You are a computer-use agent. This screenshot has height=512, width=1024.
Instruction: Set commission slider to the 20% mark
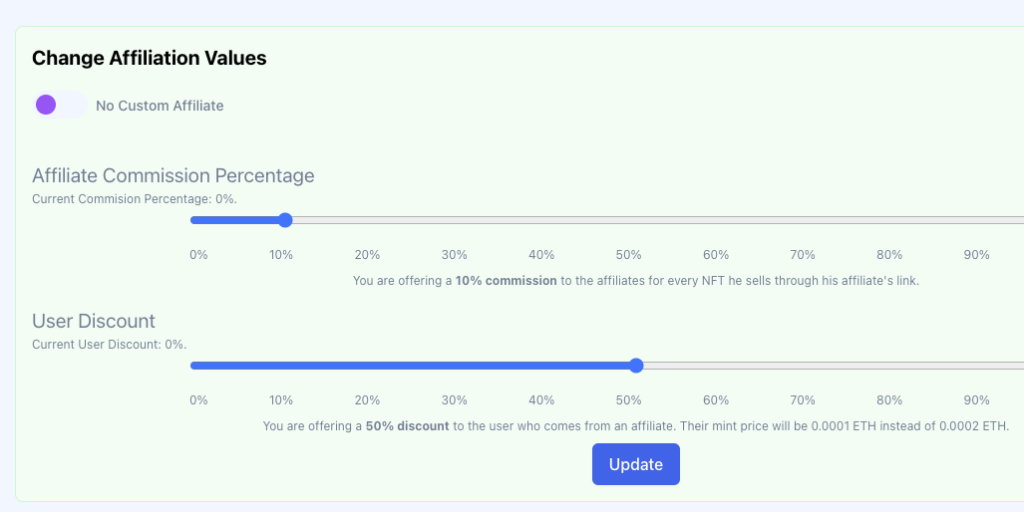point(373,220)
